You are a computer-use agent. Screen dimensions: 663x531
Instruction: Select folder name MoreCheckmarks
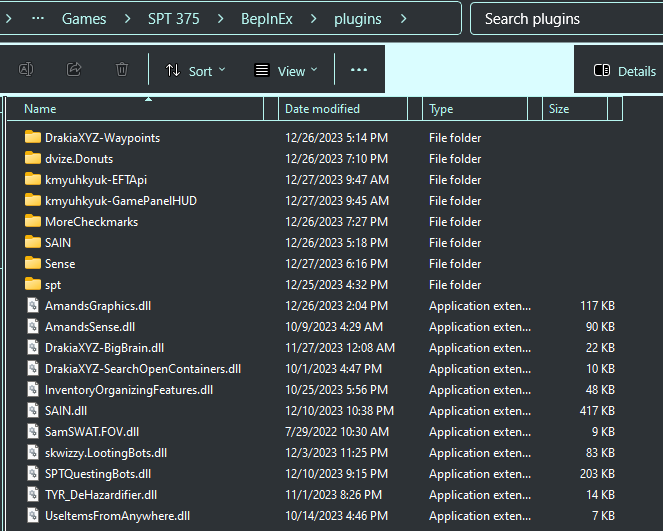91,222
